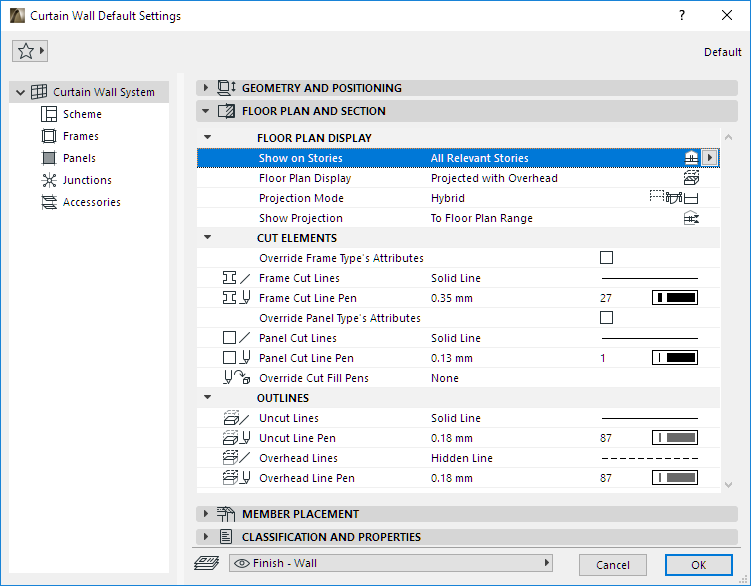The image size is (751, 586).
Task: Click the Show on Stories icon
Action: [690, 158]
